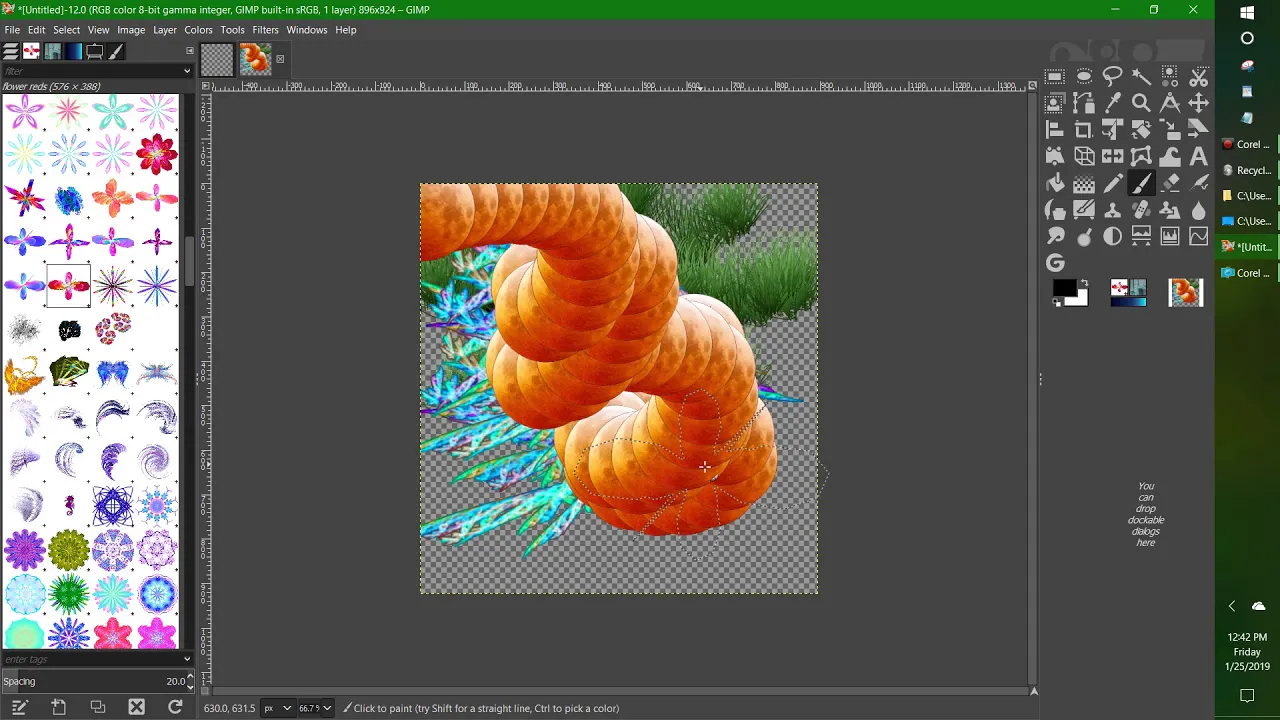Select the Pencil tool

[x=1112, y=184]
